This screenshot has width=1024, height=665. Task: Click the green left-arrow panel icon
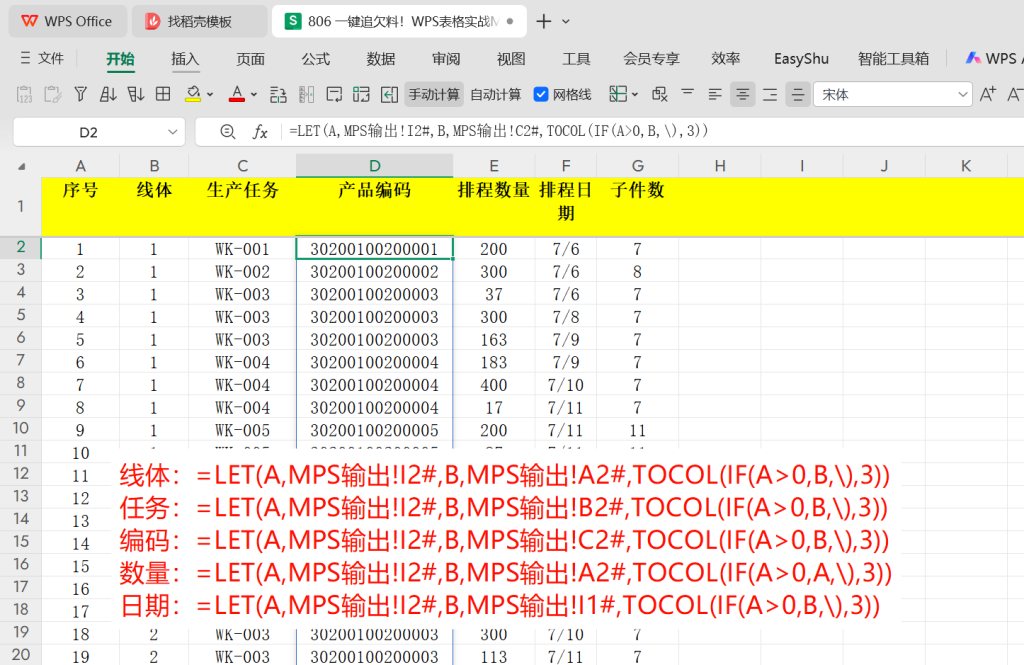(x=389, y=95)
